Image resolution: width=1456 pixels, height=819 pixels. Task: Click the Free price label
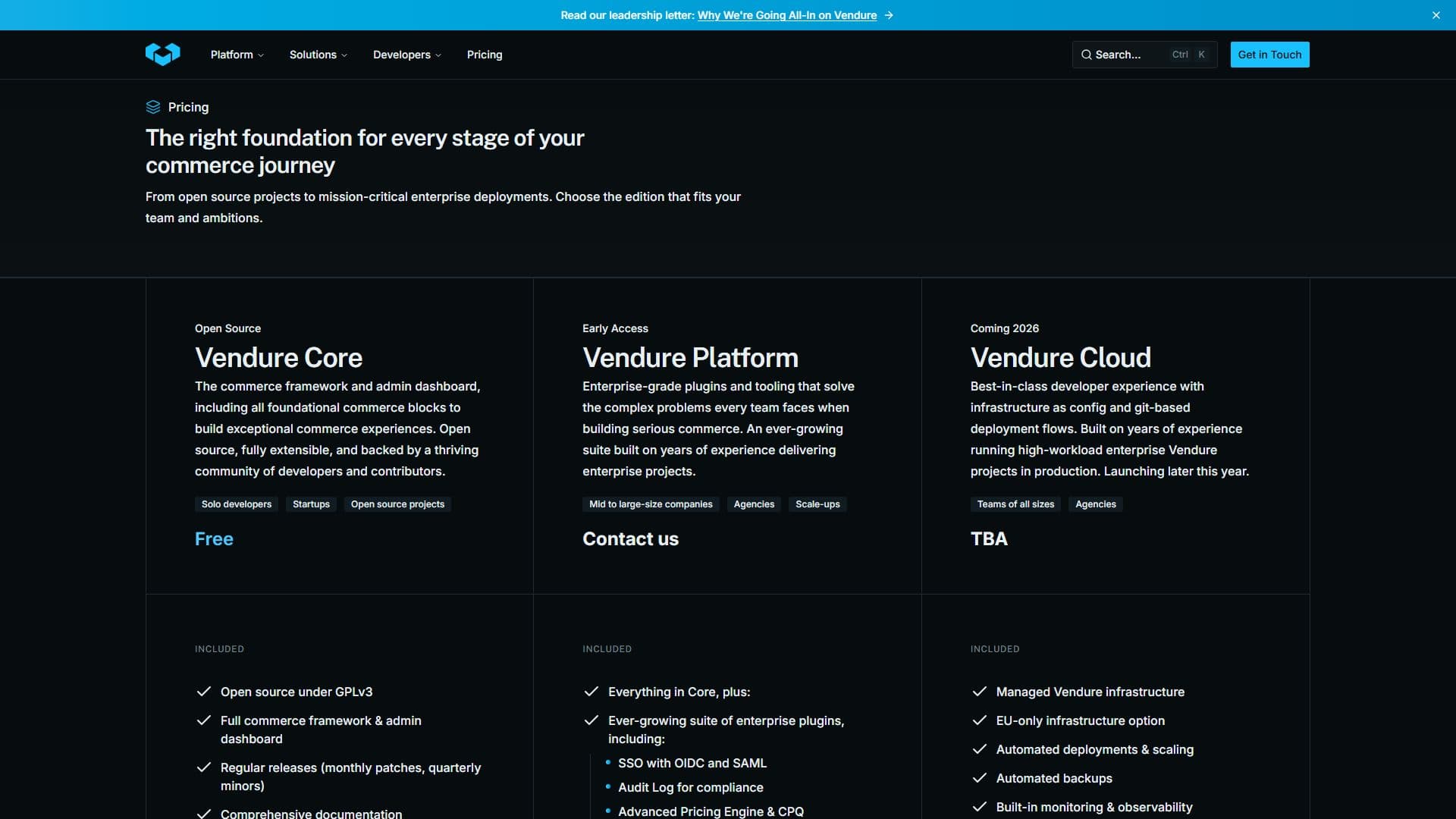pyautogui.click(x=214, y=539)
